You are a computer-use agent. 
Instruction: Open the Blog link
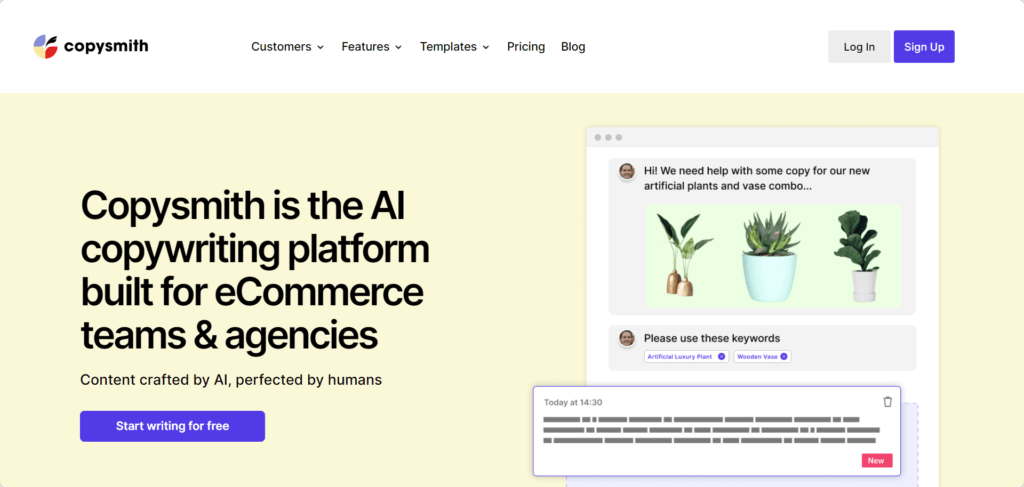click(573, 47)
